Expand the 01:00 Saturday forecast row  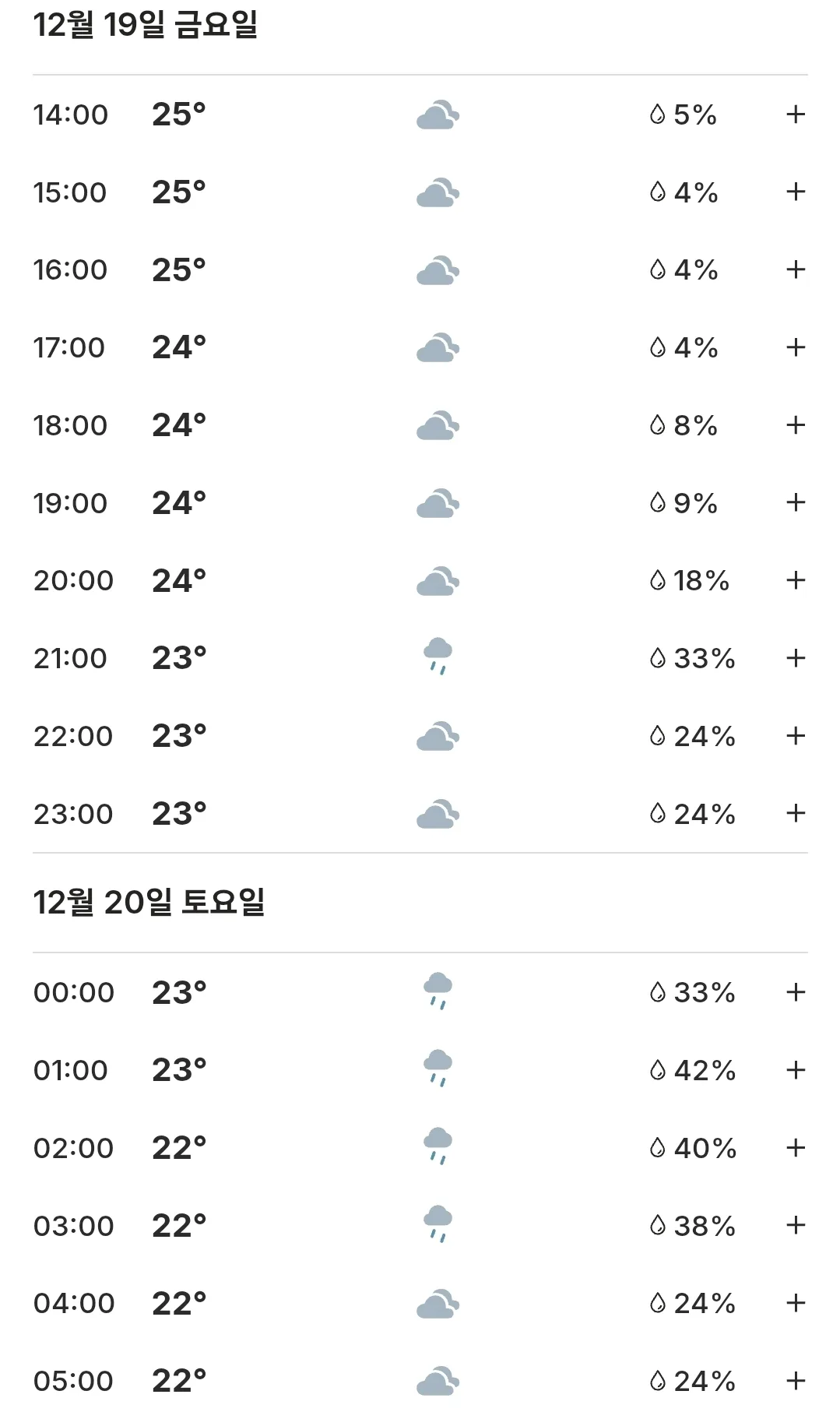click(795, 1070)
